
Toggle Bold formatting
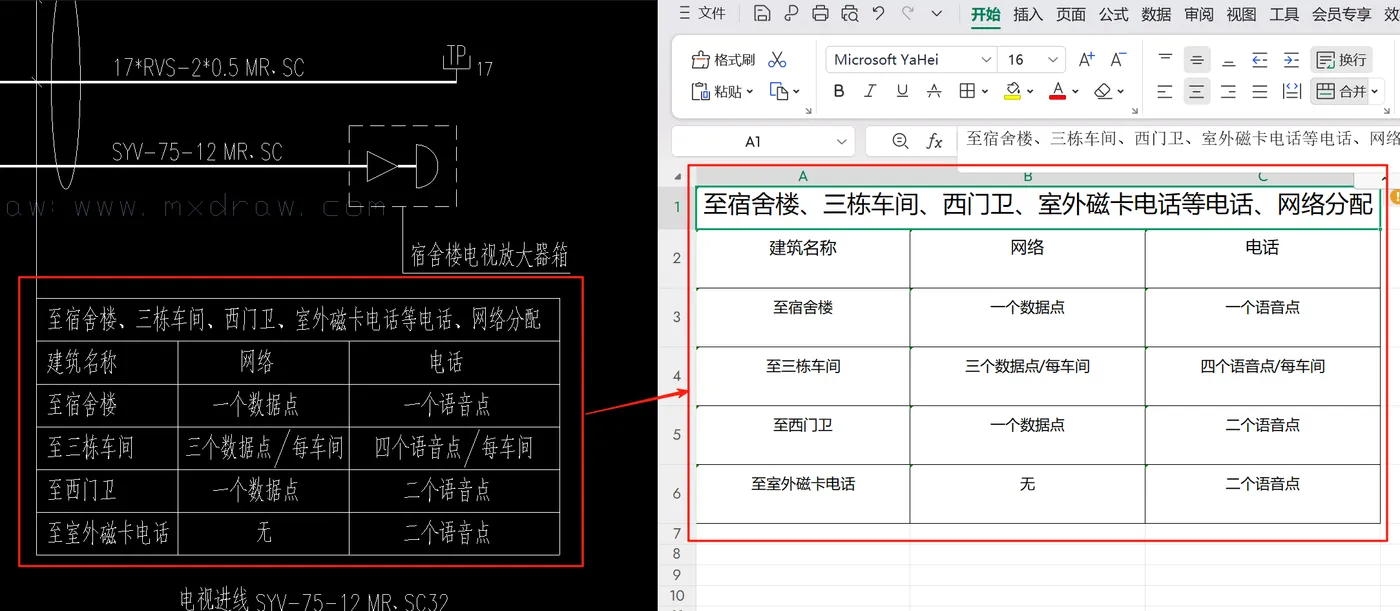(838, 91)
